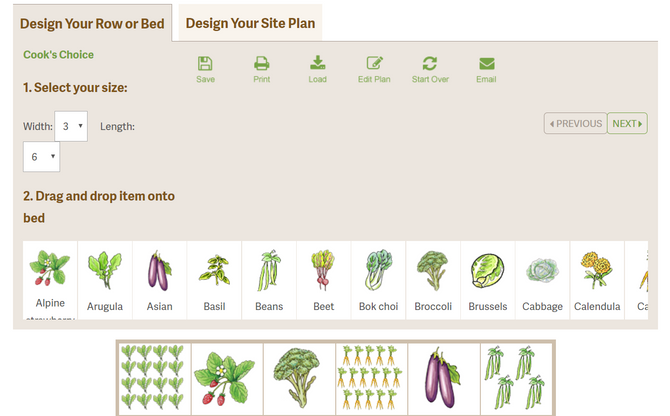This screenshot has height=416, width=670.
Task: Select the Bok choi plant icon
Action: pos(378,280)
